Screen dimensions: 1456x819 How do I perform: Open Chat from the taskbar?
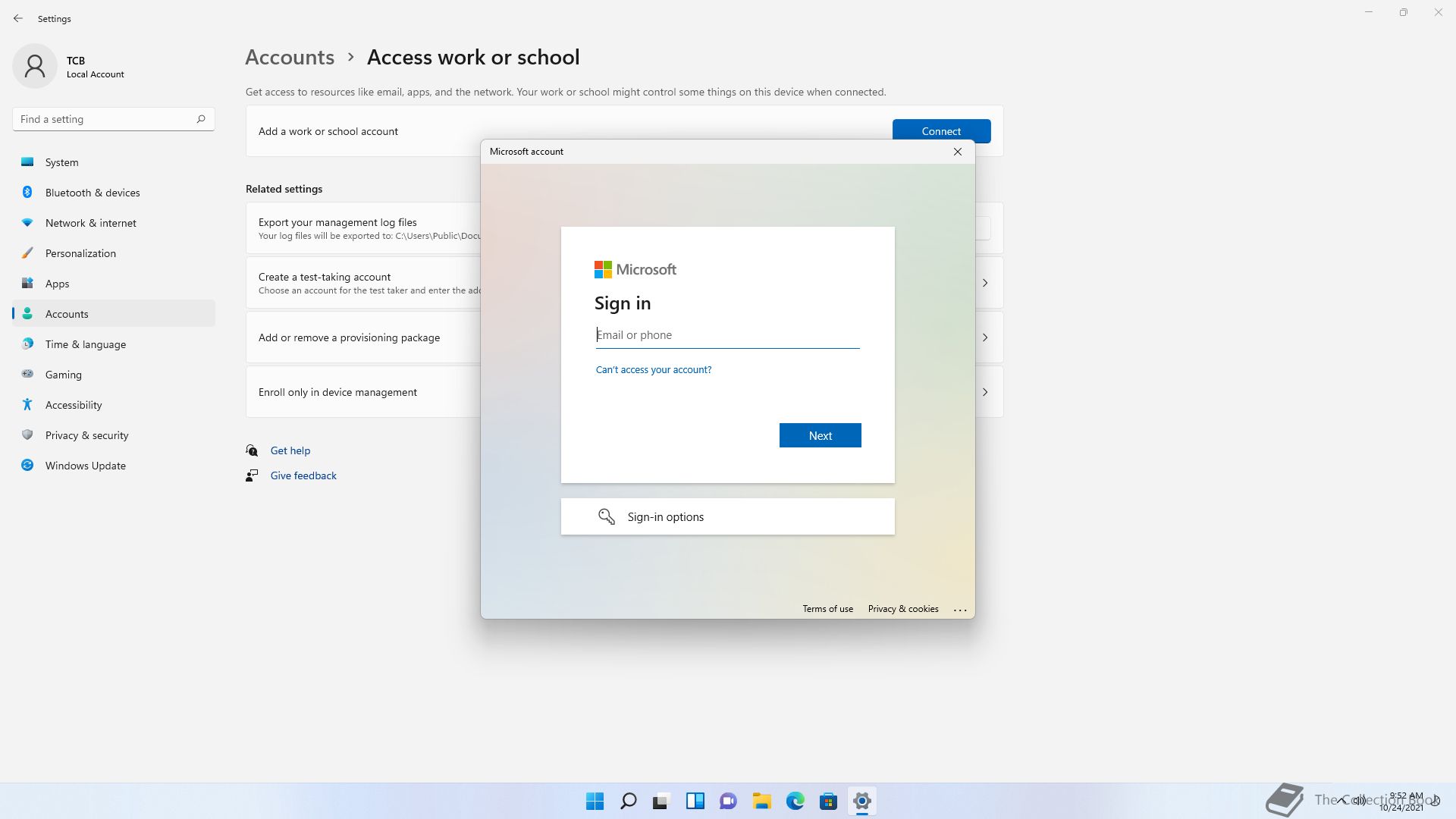[729, 801]
